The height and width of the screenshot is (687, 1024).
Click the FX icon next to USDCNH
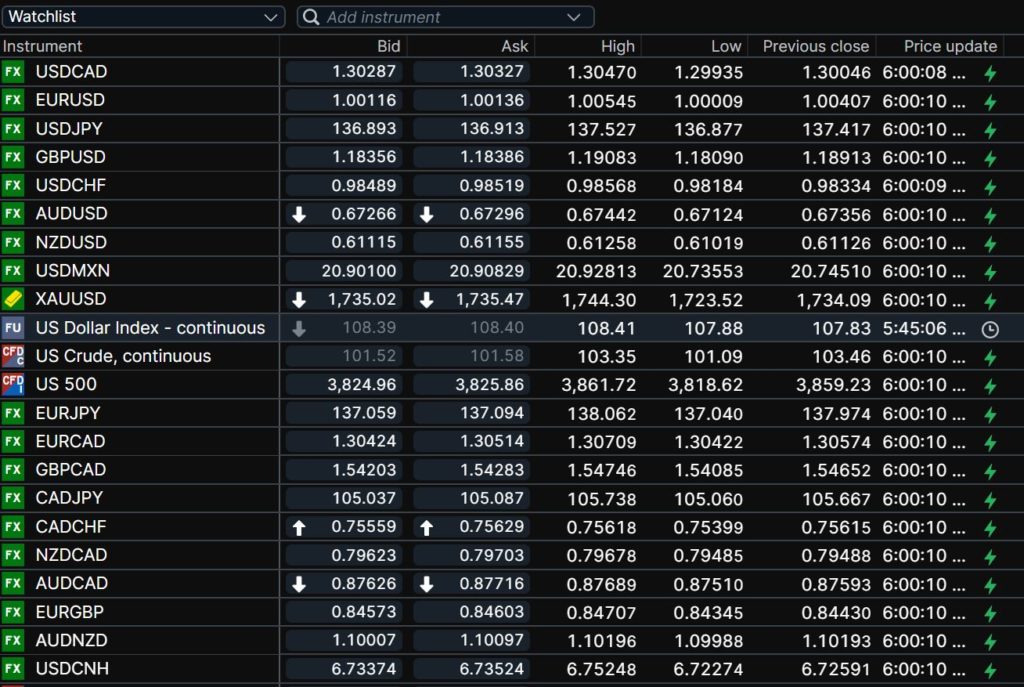(x=13, y=669)
